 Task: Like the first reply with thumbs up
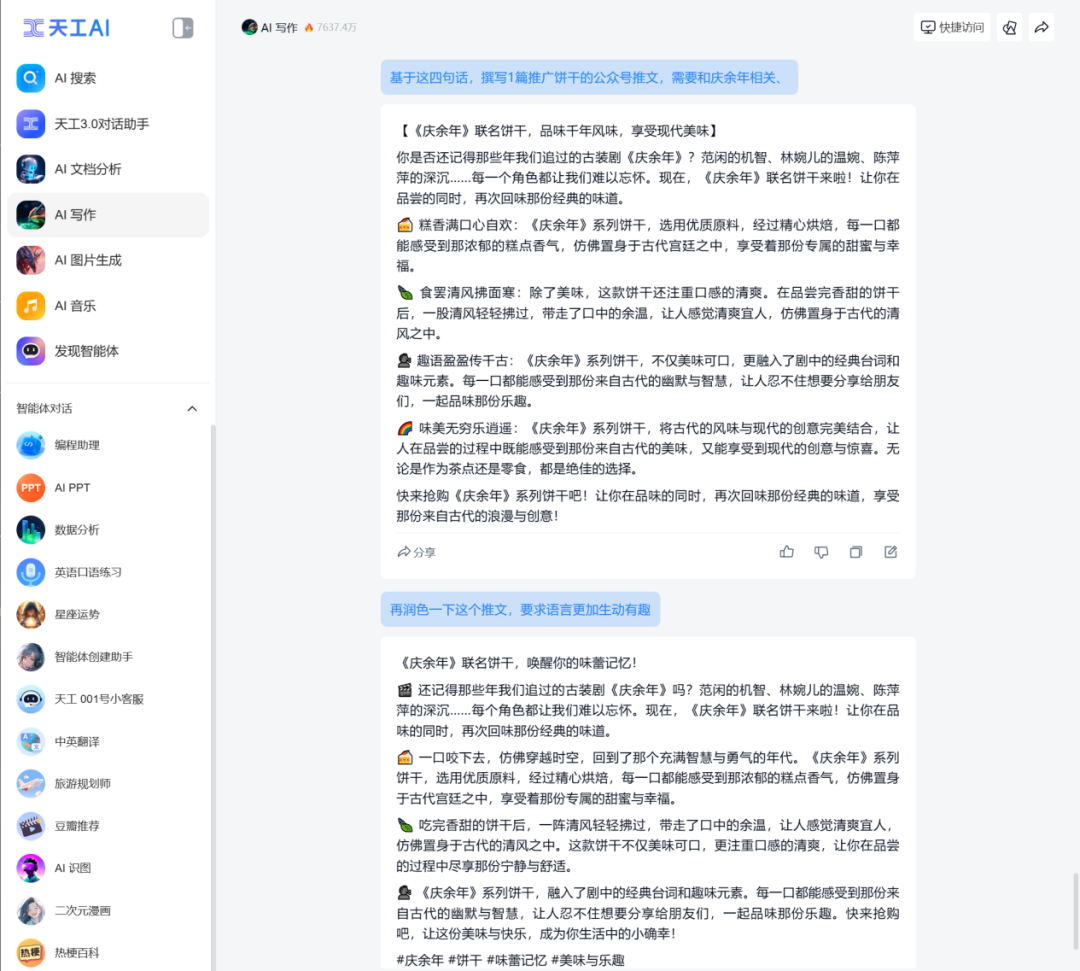787,552
